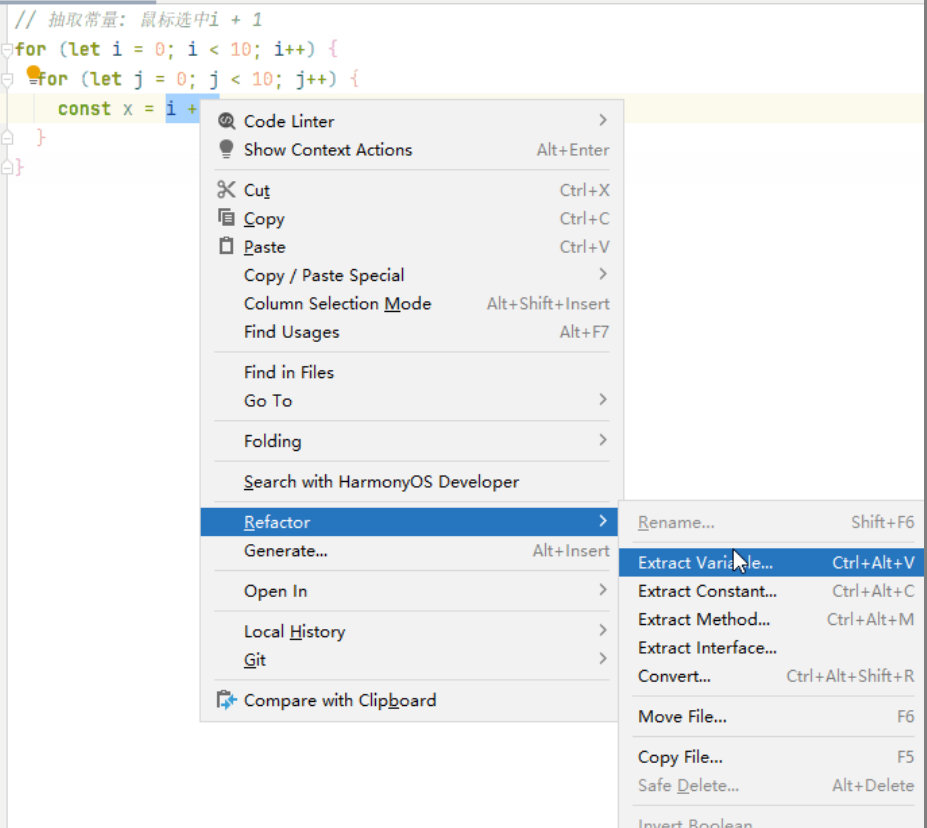Choose Move File...

(773, 716)
